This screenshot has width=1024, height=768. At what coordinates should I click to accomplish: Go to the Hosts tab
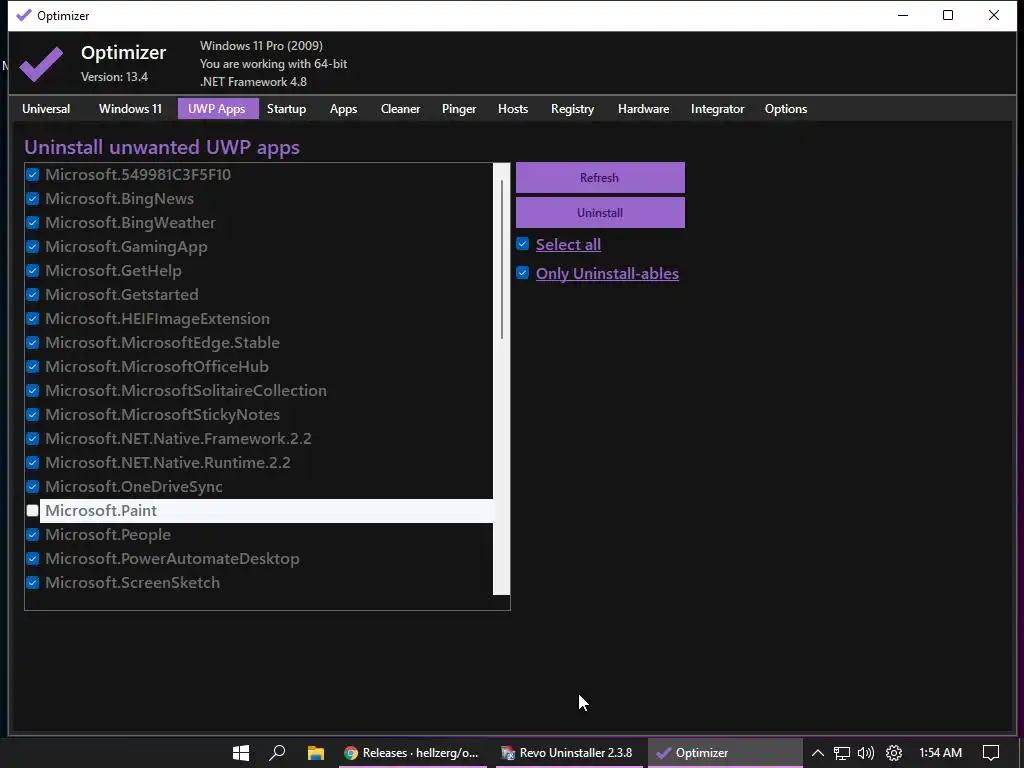click(513, 109)
